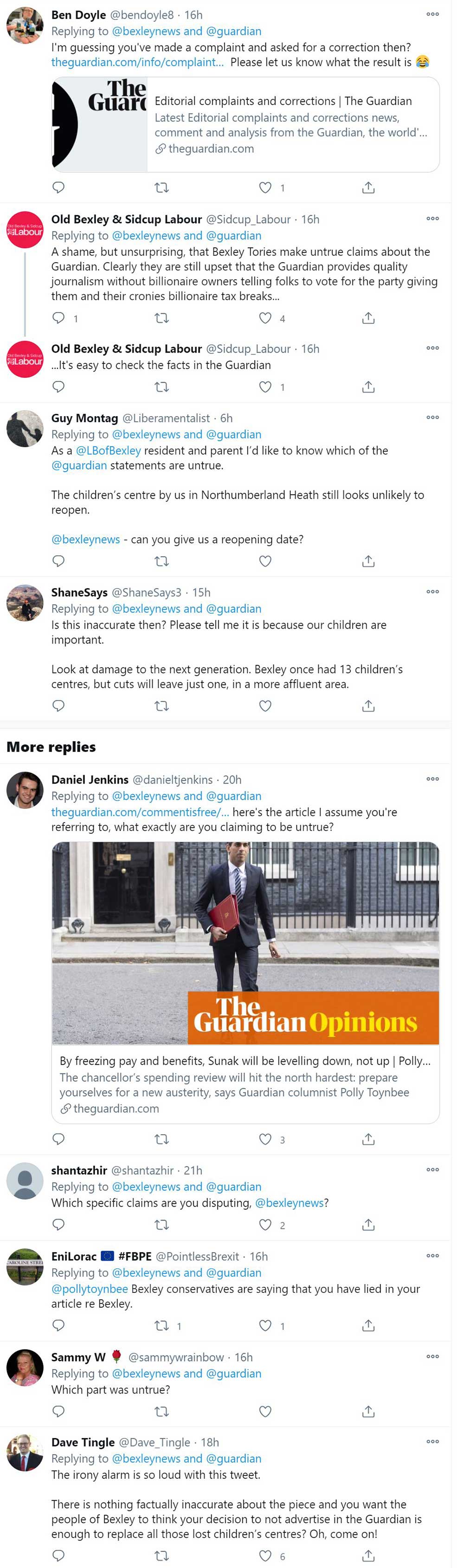This screenshot has height=1568, width=464.
Task: Retweet EniLorac's tweet about Bexley conservatives
Action: point(161,1325)
